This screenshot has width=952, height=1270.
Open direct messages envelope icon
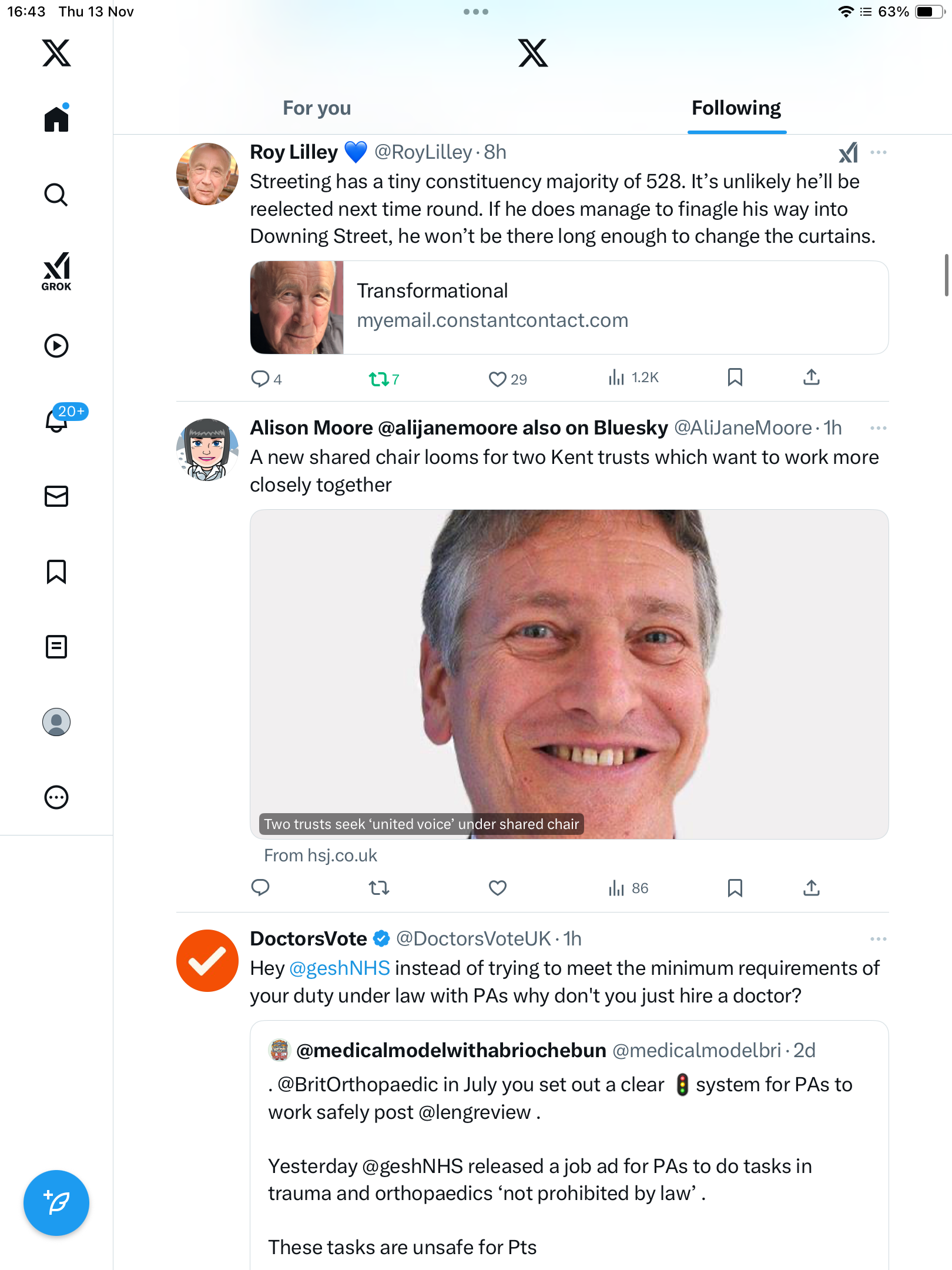[56, 496]
